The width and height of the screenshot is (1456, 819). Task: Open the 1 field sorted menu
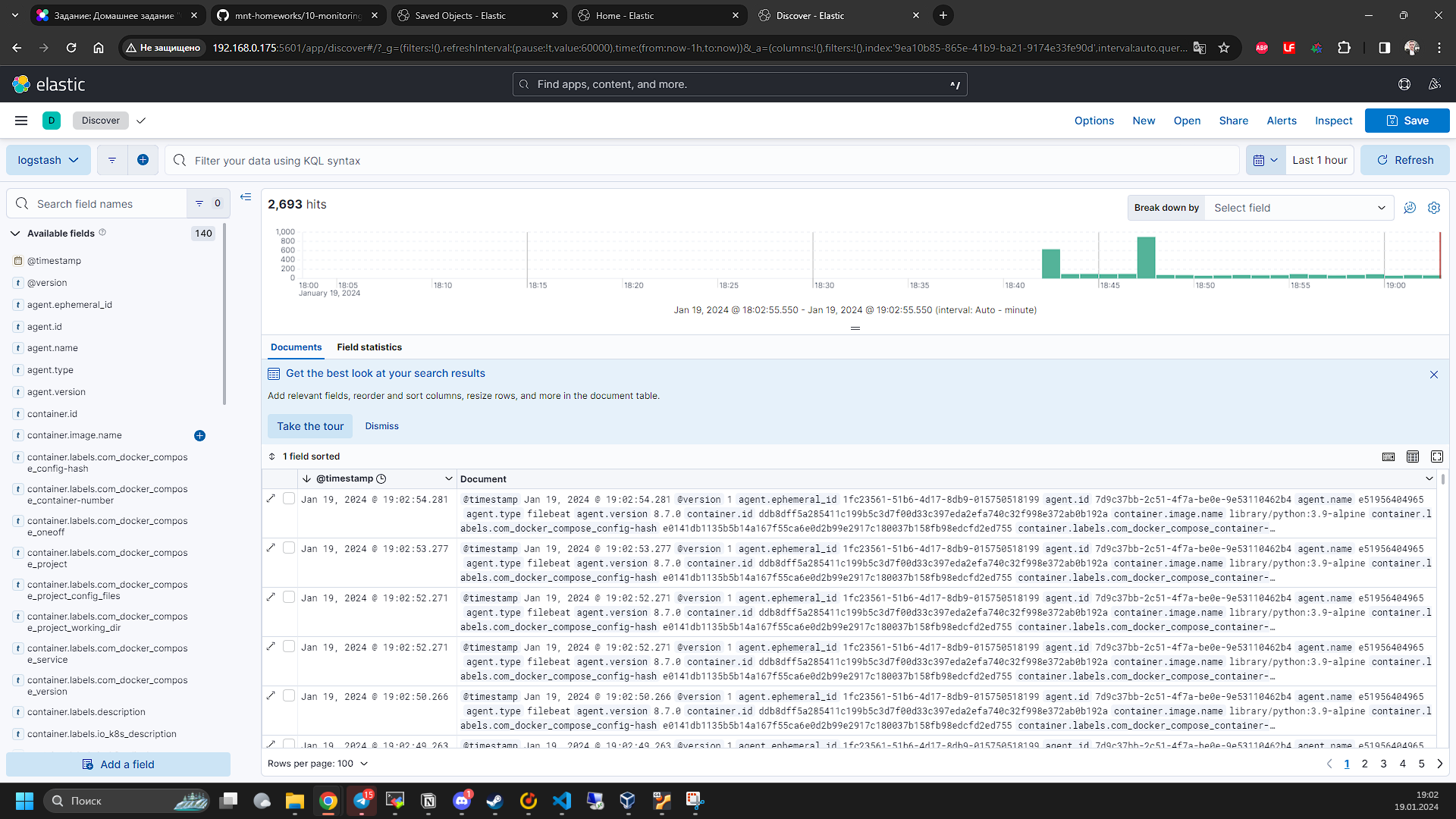pyautogui.click(x=304, y=457)
